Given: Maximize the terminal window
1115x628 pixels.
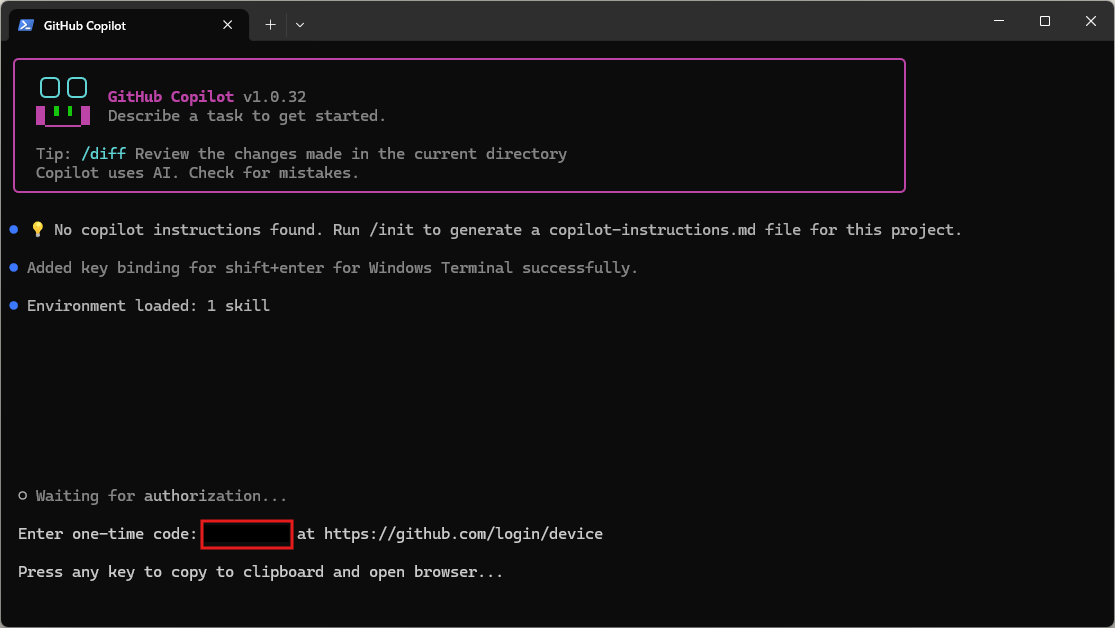Looking at the screenshot, I should 1045,21.
